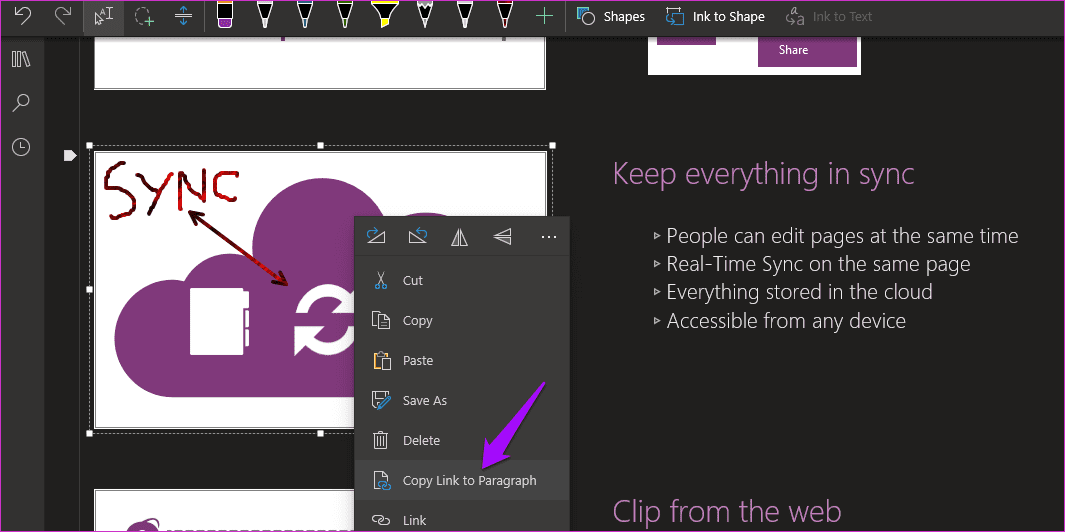
Task: Toggle Ink to Shape mode
Action: coord(715,17)
